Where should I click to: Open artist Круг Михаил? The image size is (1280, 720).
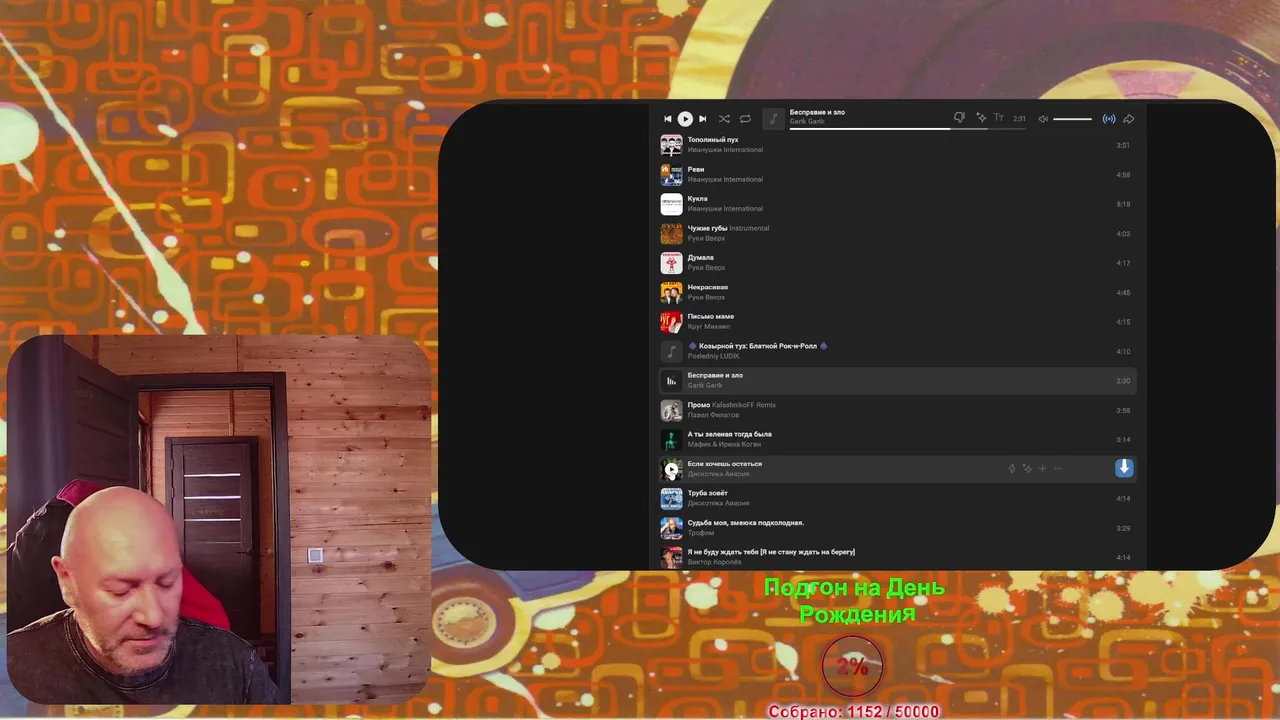click(708, 327)
